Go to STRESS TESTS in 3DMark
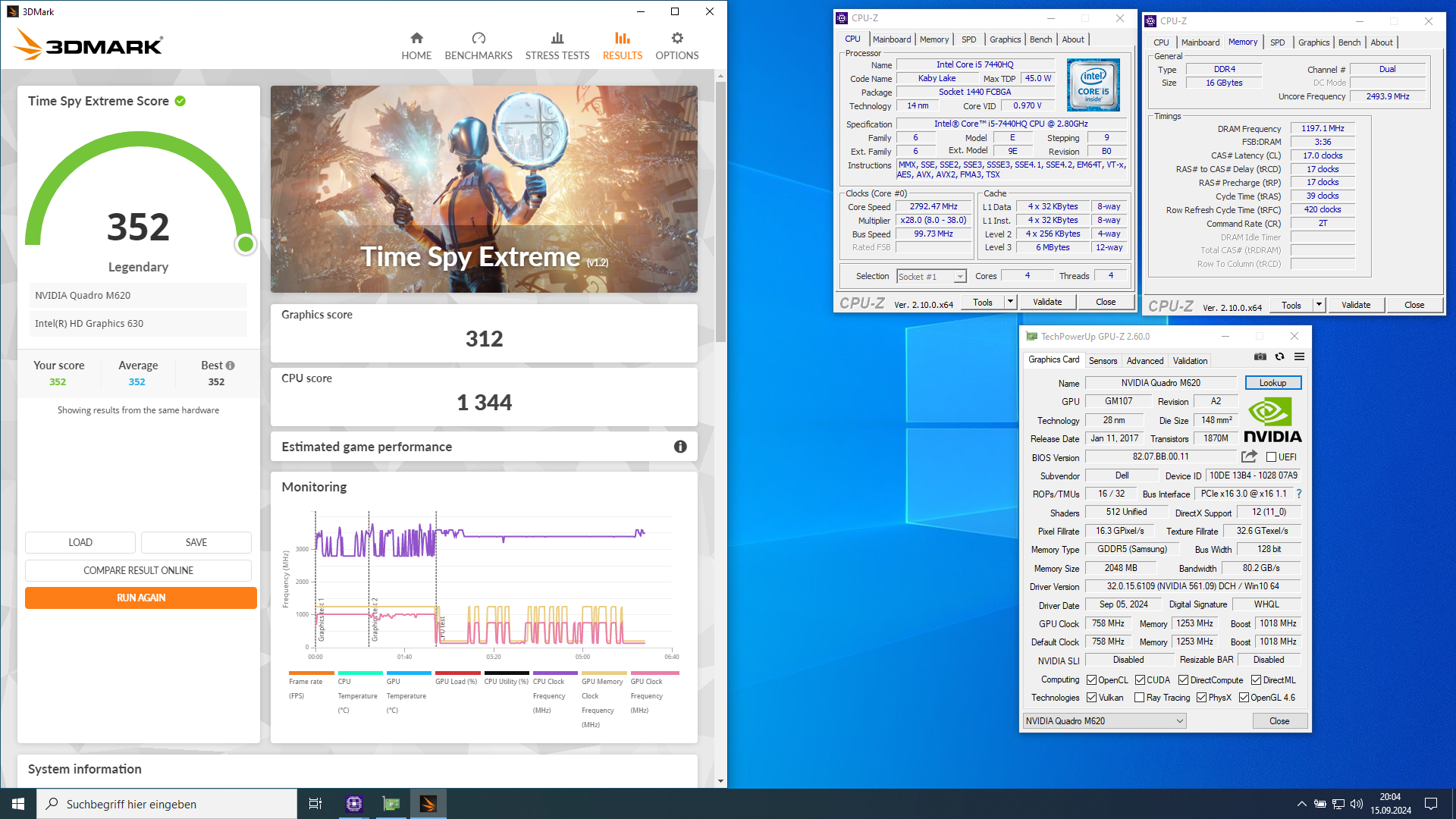Image resolution: width=1456 pixels, height=819 pixels. coord(557,46)
